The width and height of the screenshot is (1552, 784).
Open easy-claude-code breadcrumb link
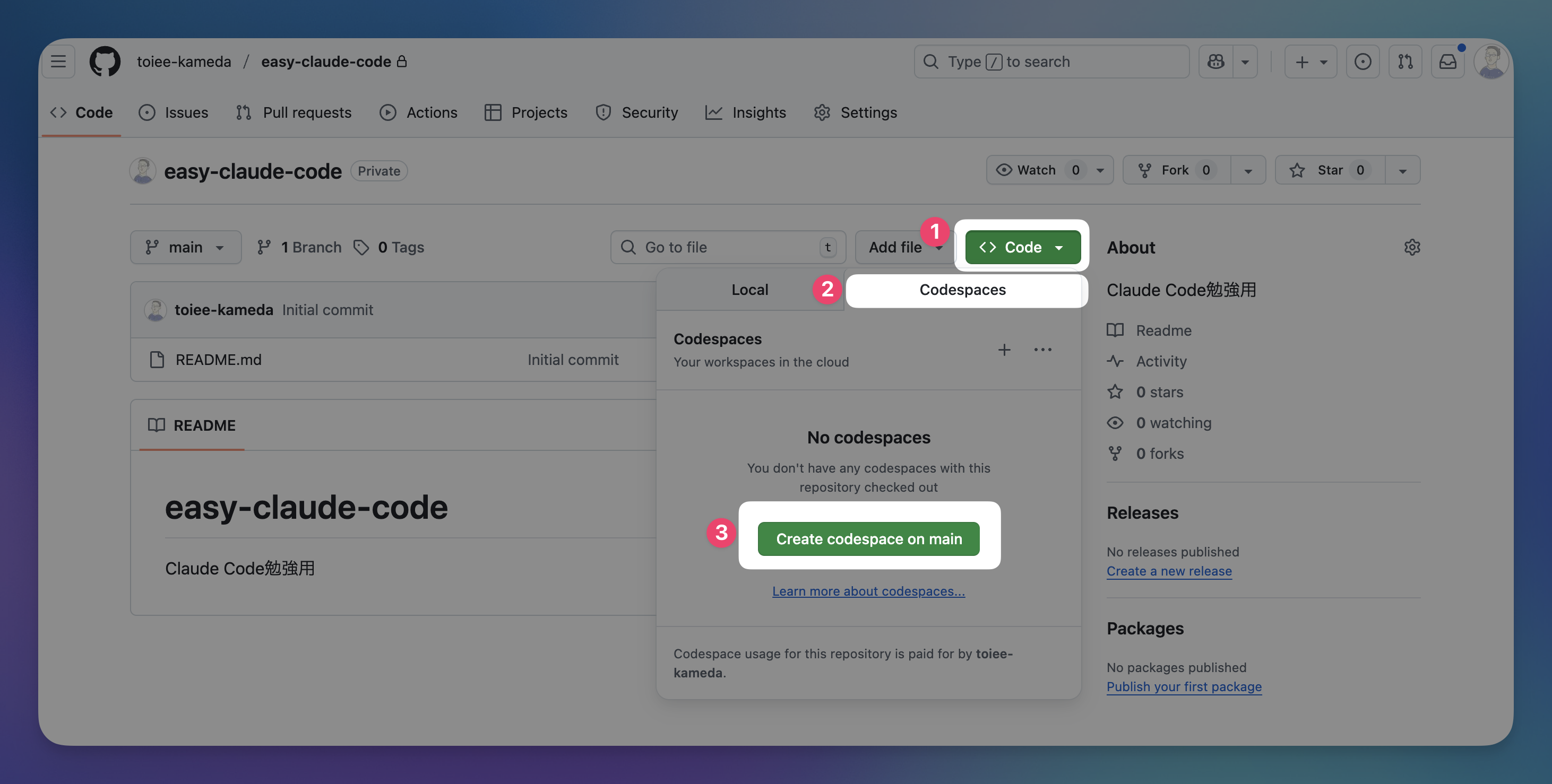point(326,62)
